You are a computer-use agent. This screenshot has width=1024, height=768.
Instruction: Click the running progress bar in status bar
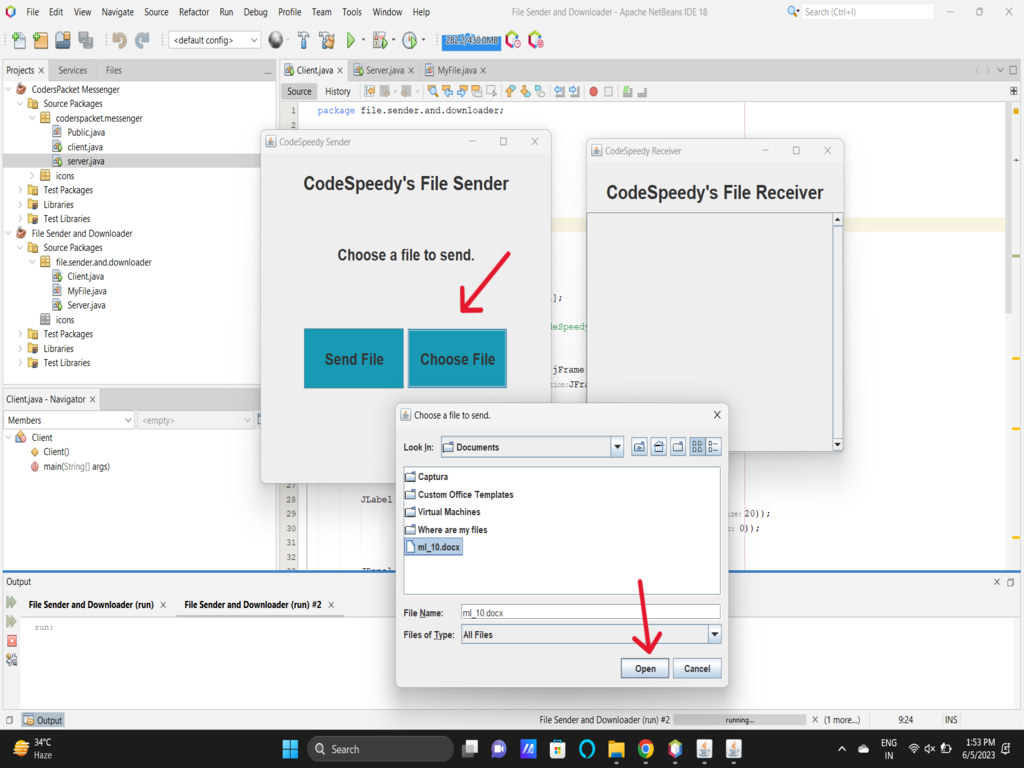point(739,720)
